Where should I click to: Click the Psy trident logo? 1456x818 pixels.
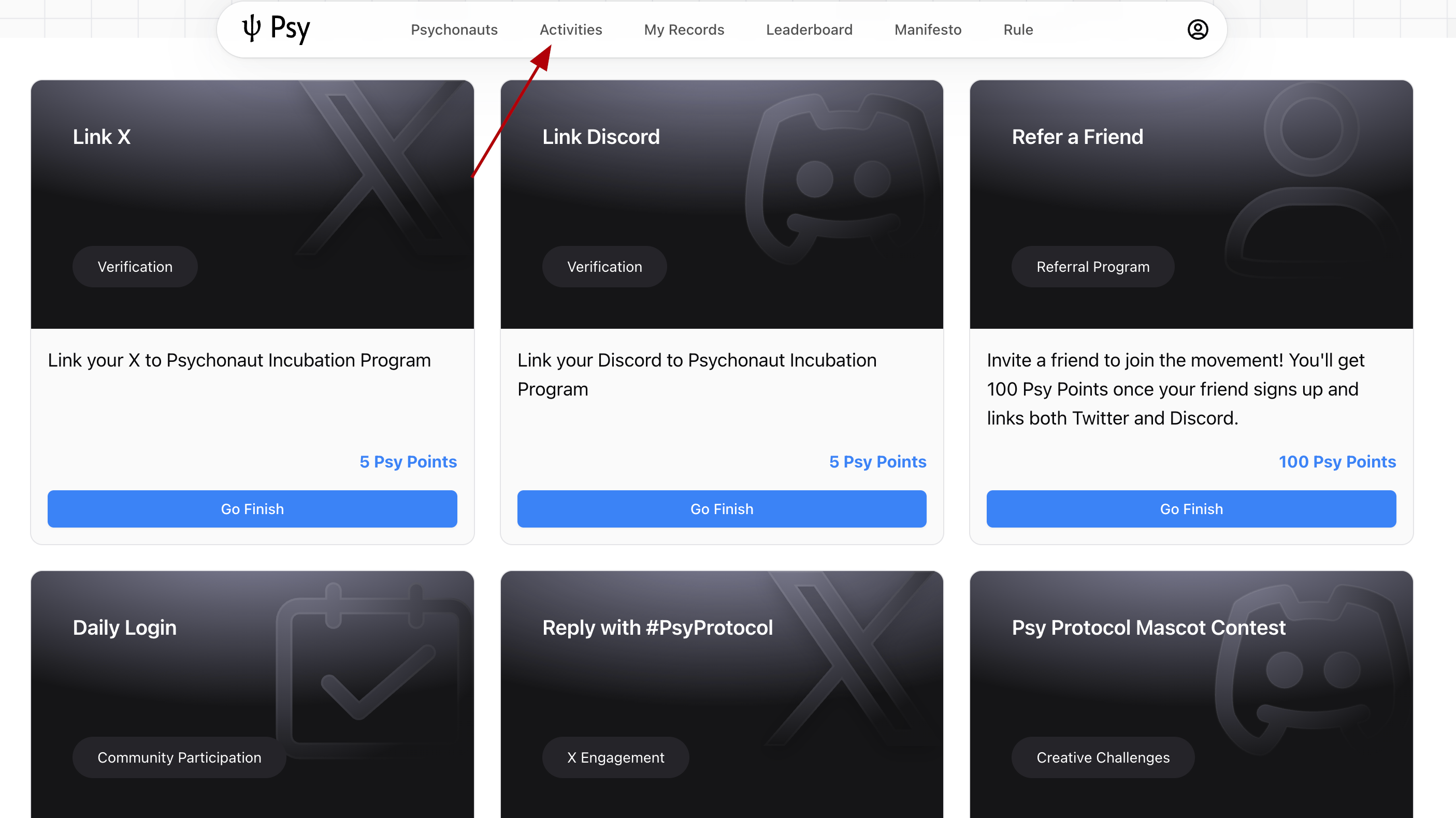(x=251, y=28)
